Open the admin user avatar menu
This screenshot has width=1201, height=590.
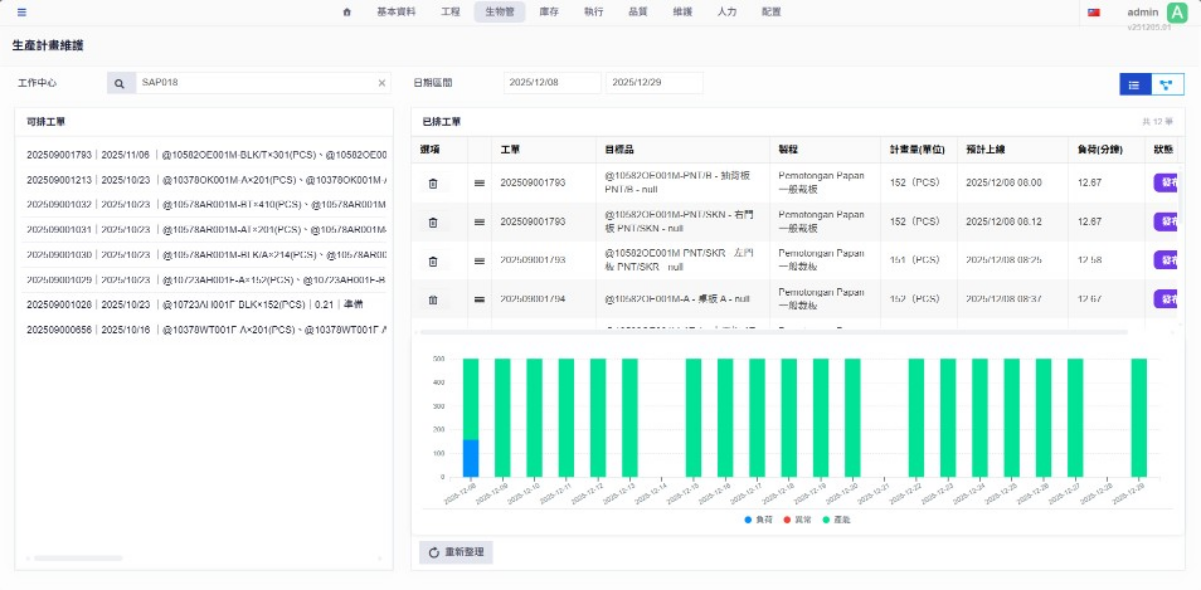1177,13
